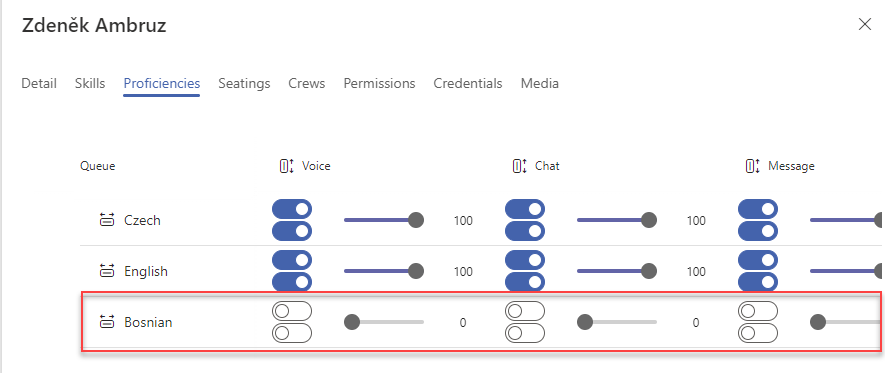This screenshot has width=885, height=373.
Task: Select the Bosnian queue row label
Action: point(148,323)
